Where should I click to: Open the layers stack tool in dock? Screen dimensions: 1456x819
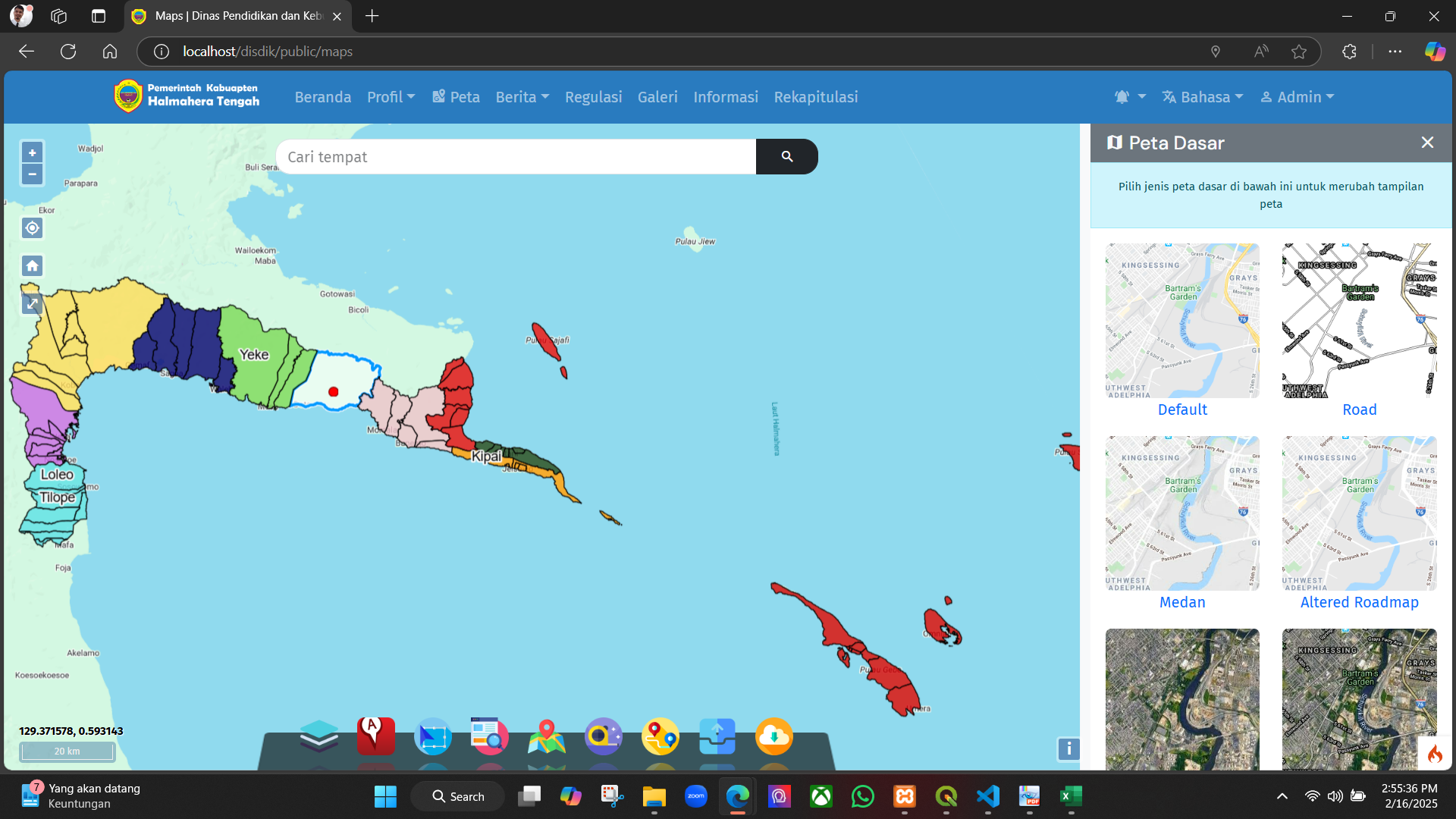(x=318, y=736)
